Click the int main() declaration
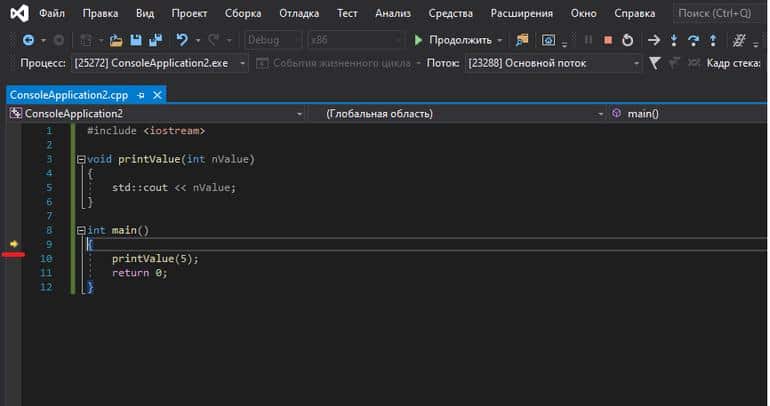Screen dimensions: 770x406 click(118, 230)
